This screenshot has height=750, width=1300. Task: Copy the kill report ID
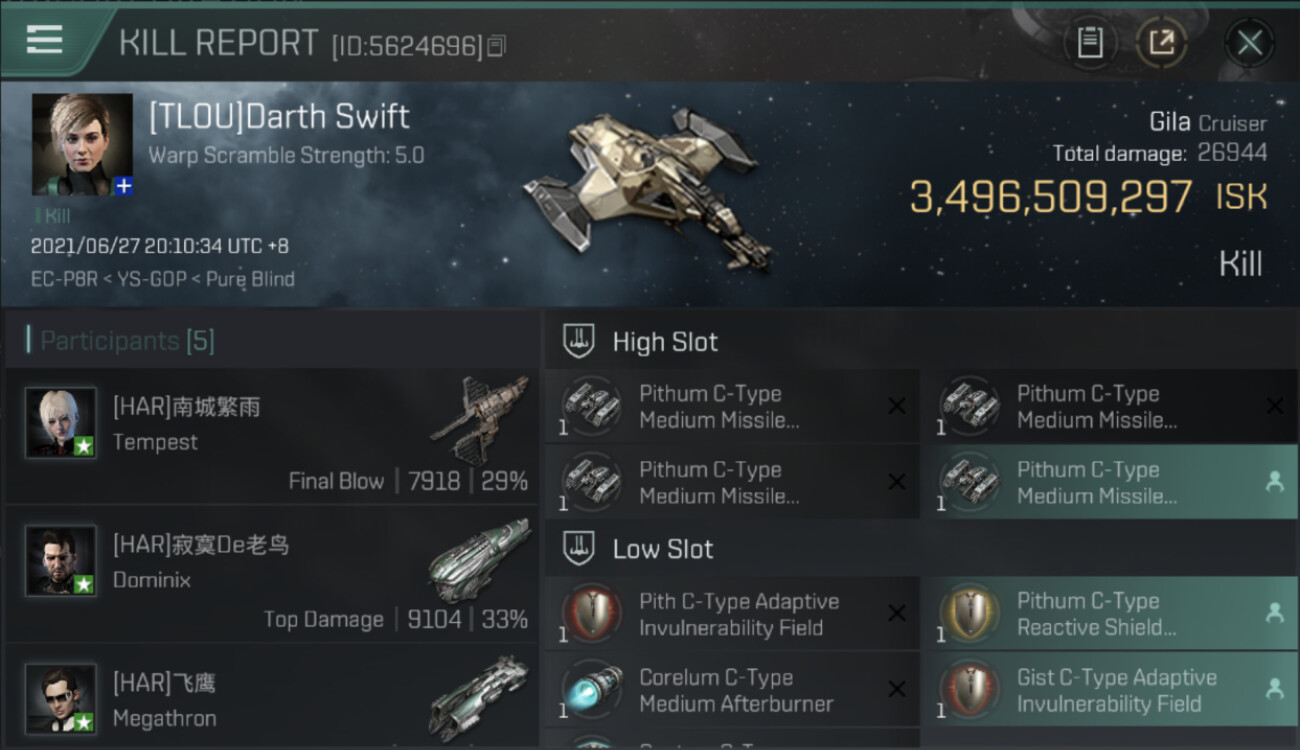496,45
